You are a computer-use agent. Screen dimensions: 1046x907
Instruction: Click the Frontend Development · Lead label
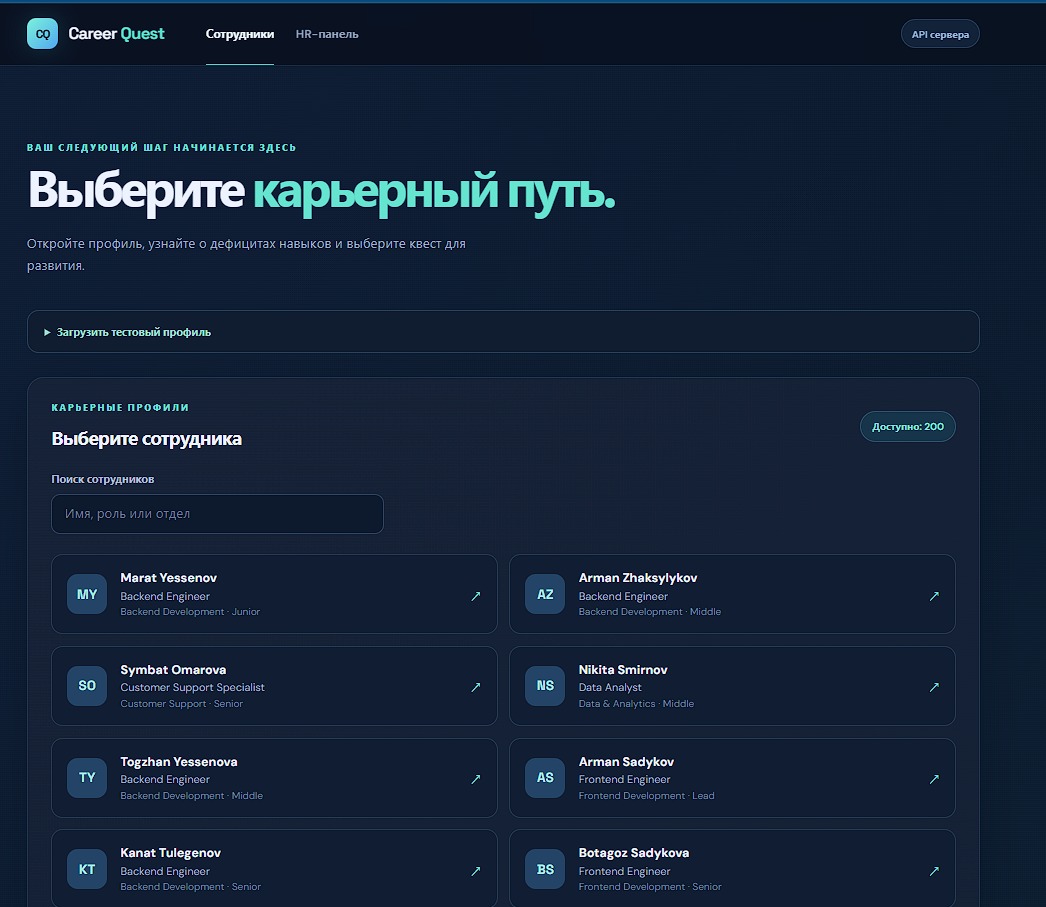(646, 796)
